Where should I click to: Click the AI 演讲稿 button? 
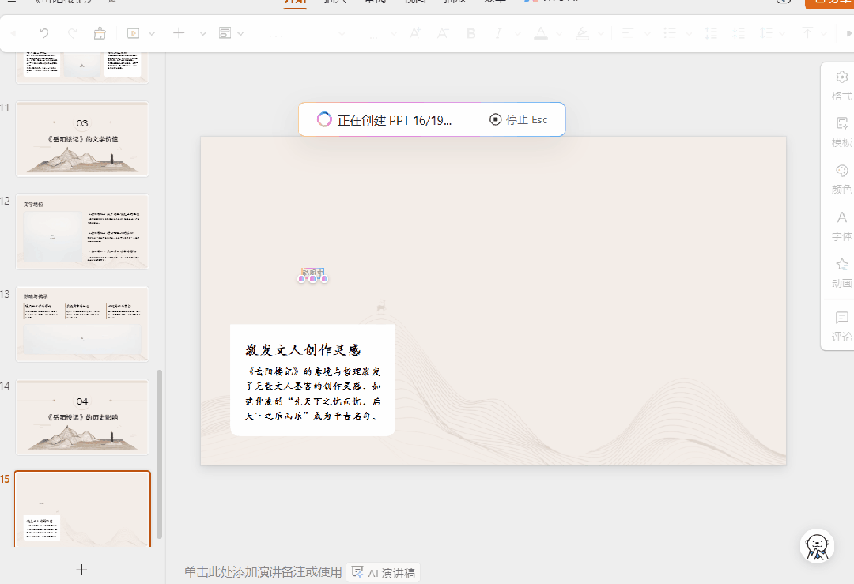tap(383, 573)
